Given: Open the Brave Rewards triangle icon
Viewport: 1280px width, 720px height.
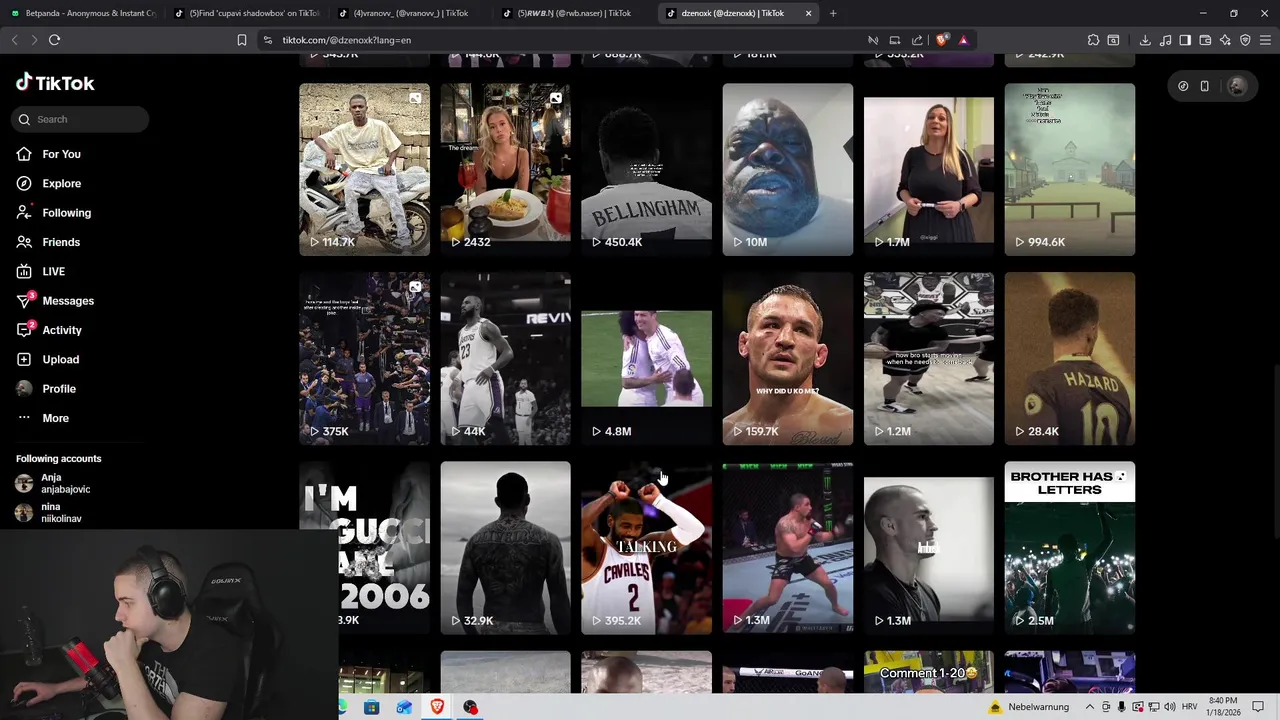Looking at the screenshot, I should point(963,40).
